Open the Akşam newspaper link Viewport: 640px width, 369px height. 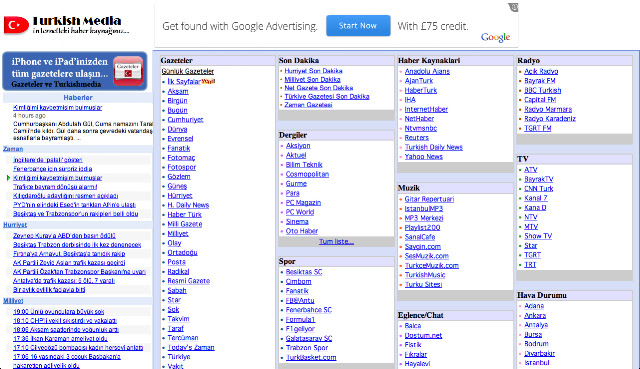[178, 91]
